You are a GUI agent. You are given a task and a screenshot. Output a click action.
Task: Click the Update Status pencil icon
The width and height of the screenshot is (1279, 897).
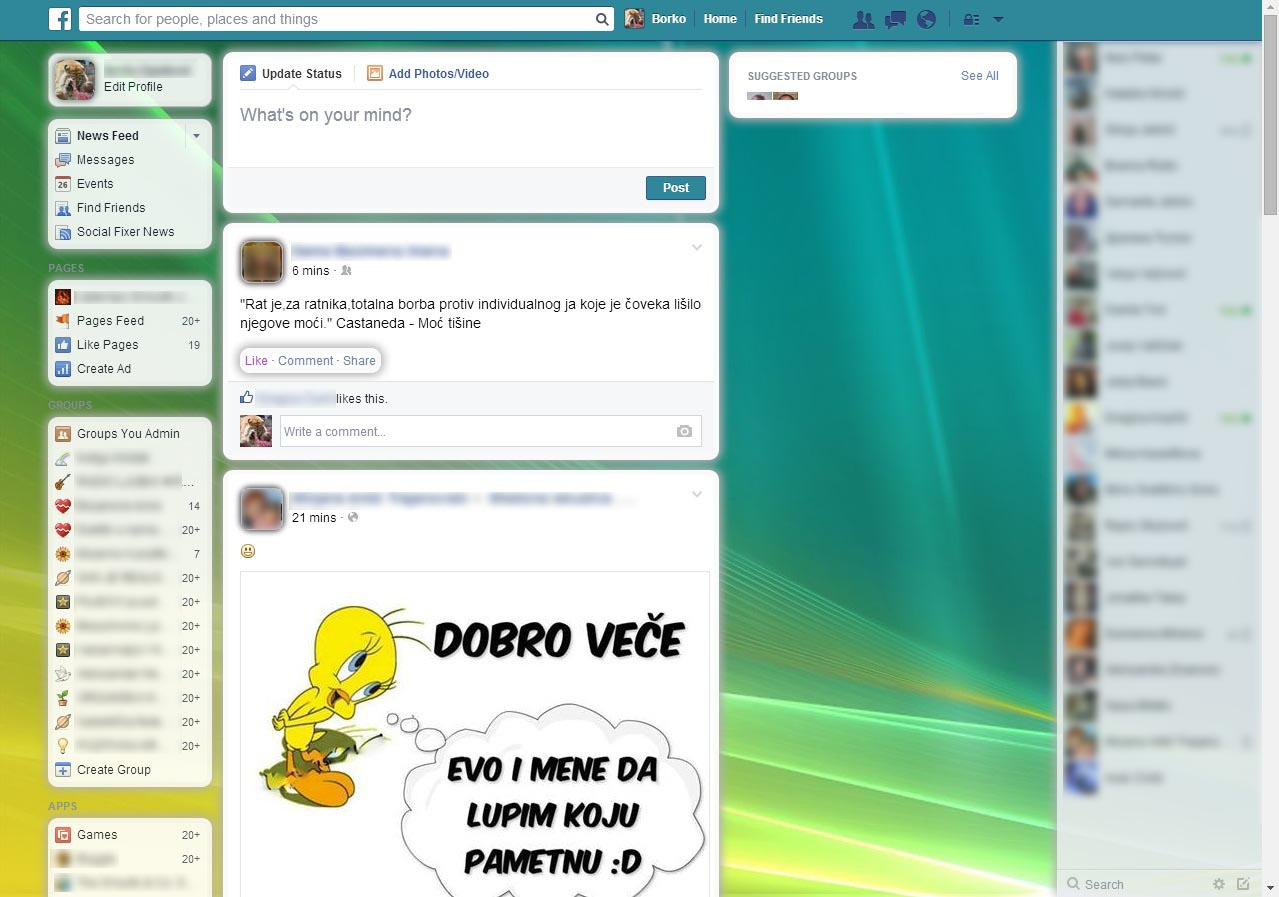(x=248, y=73)
